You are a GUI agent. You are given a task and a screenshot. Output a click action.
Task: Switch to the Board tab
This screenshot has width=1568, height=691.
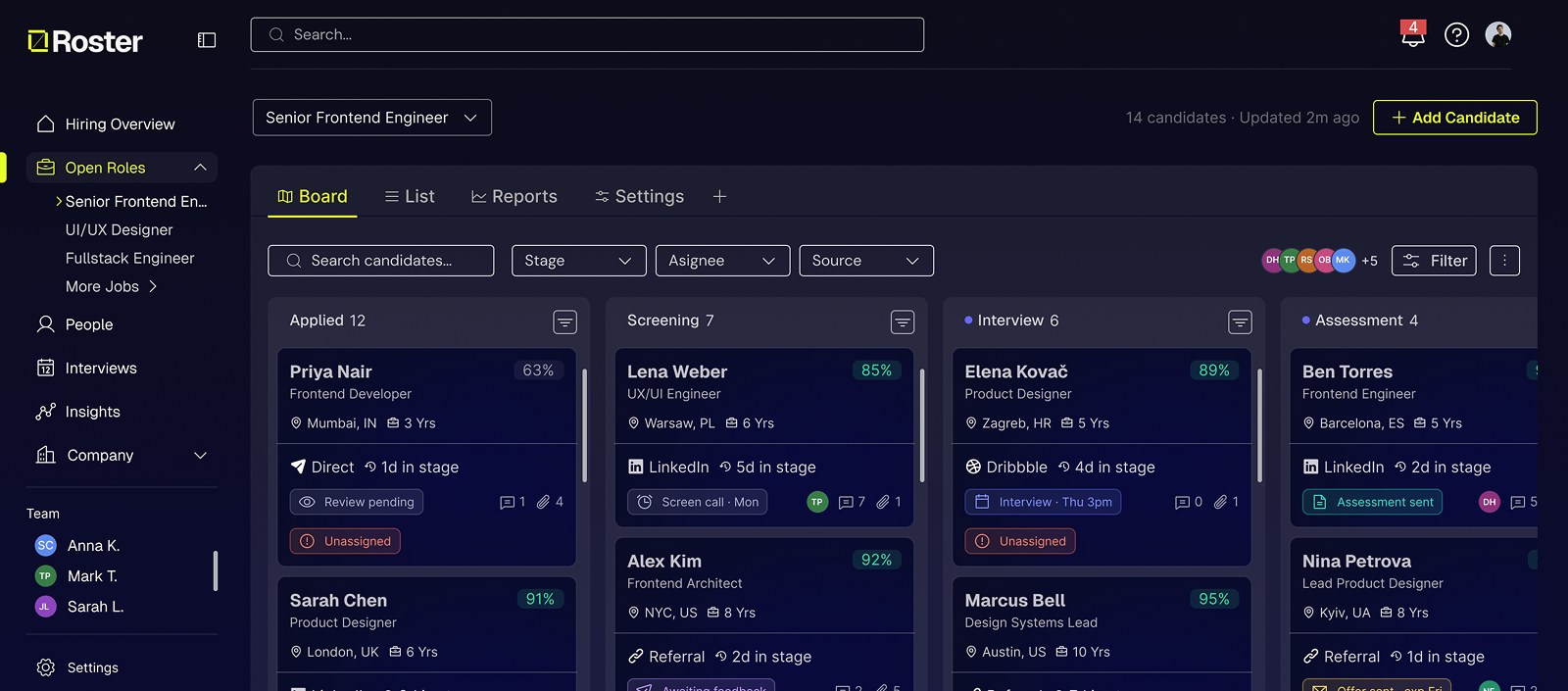point(313,196)
